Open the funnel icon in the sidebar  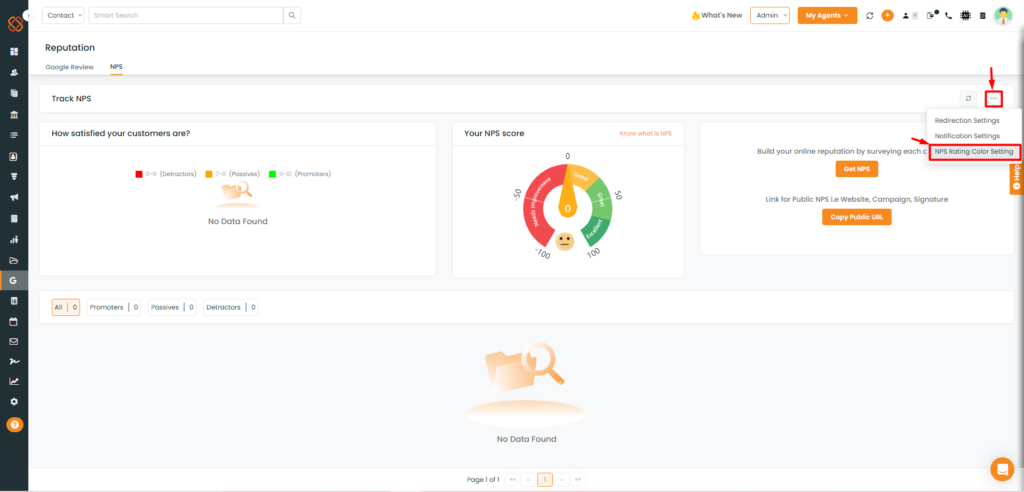[14, 176]
